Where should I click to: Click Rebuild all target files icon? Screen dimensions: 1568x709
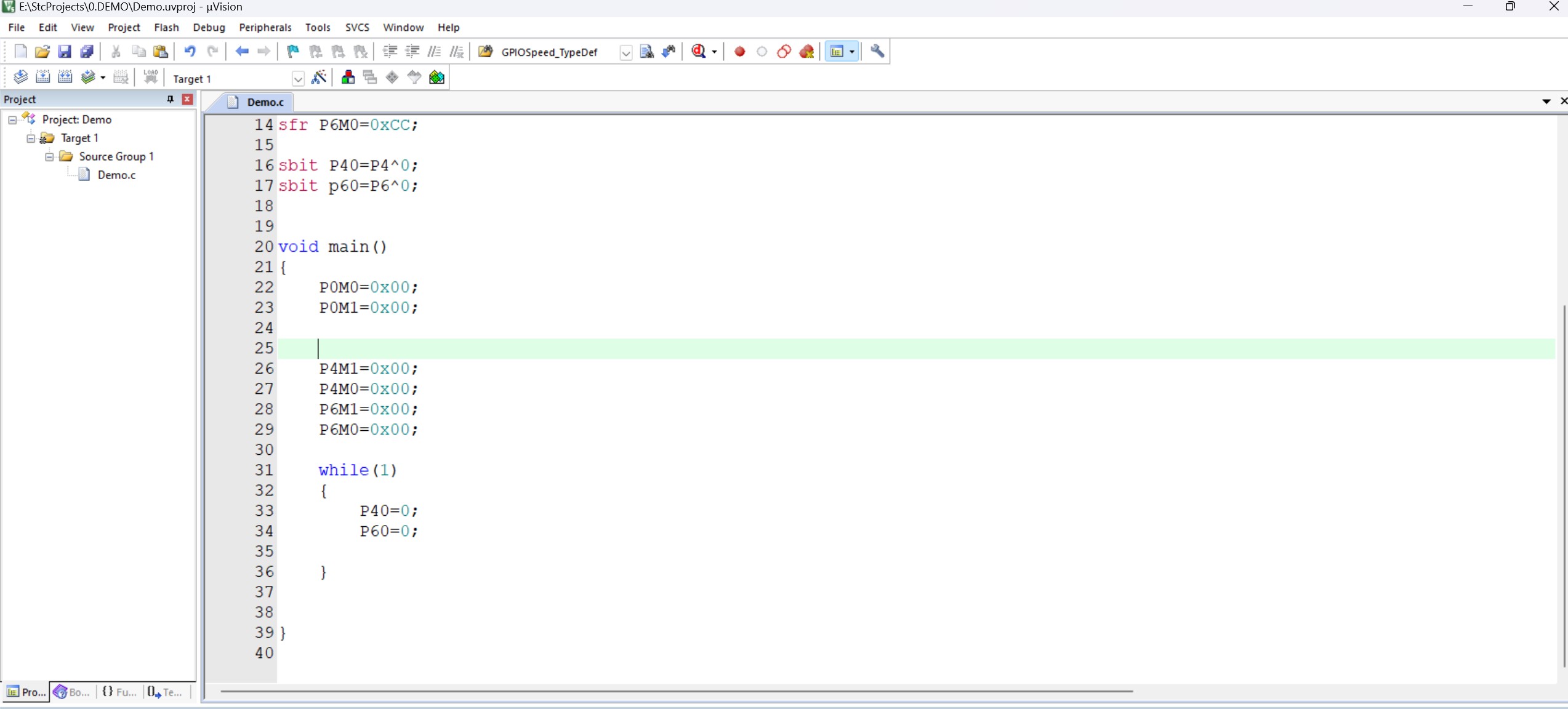coord(65,78)
